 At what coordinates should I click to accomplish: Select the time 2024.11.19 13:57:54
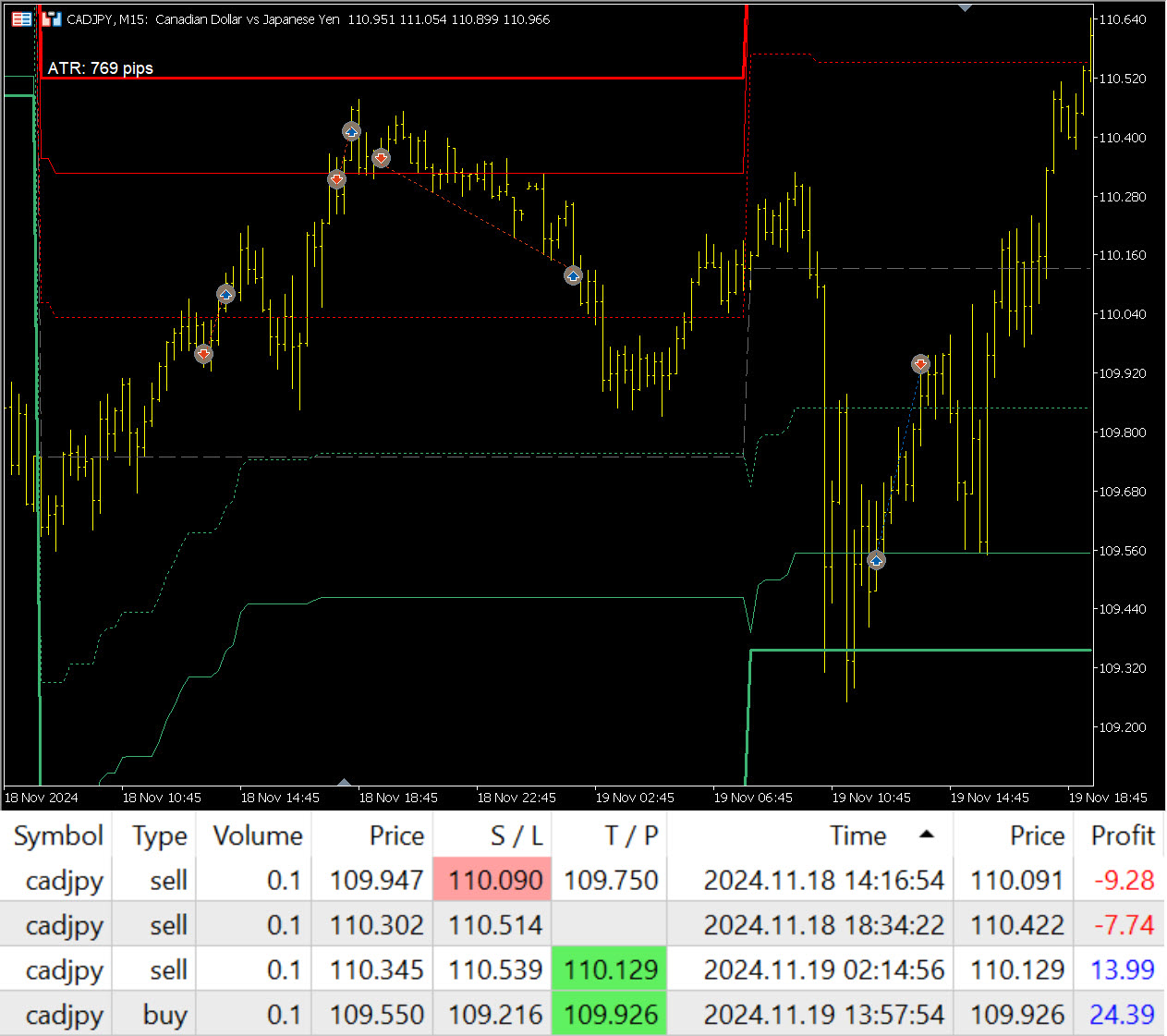(x=824, y=1015)
